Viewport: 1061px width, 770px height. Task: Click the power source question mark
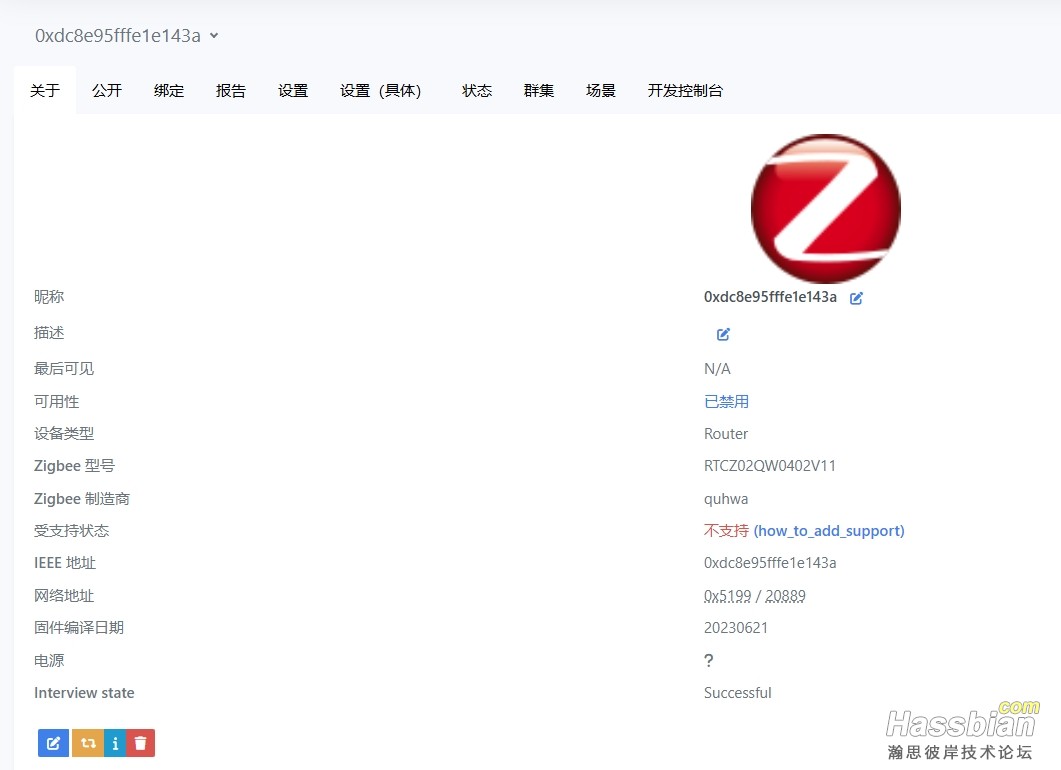point(708,660)
